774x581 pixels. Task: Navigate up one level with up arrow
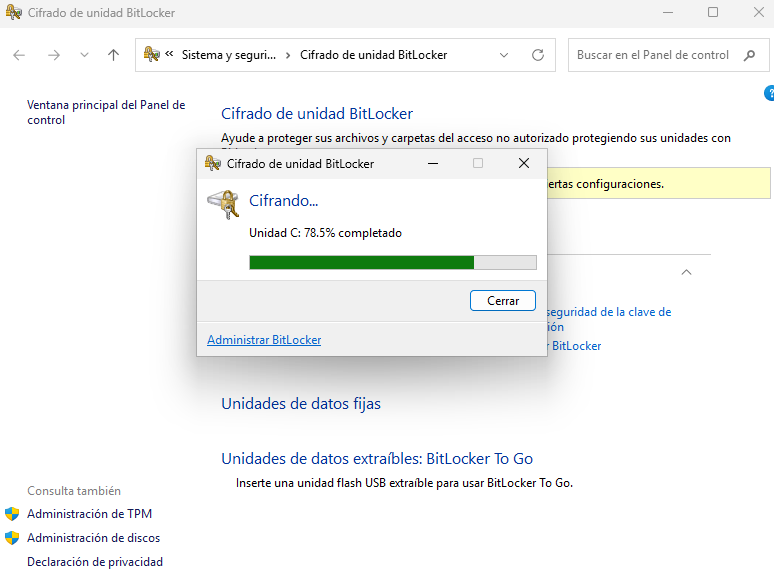click(113, 55)
